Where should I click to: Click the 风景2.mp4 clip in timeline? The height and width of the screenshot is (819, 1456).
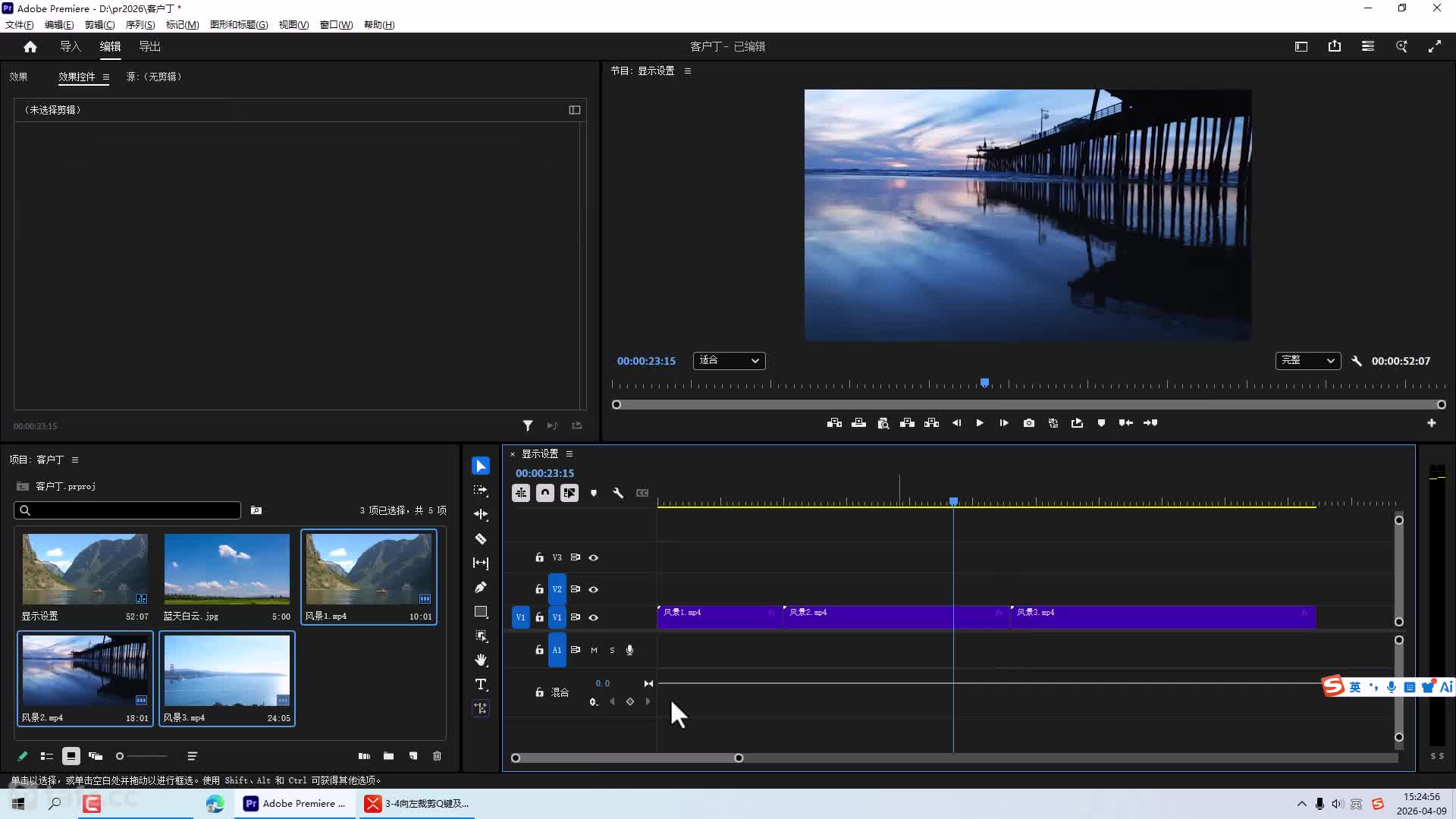coord(896,617)
